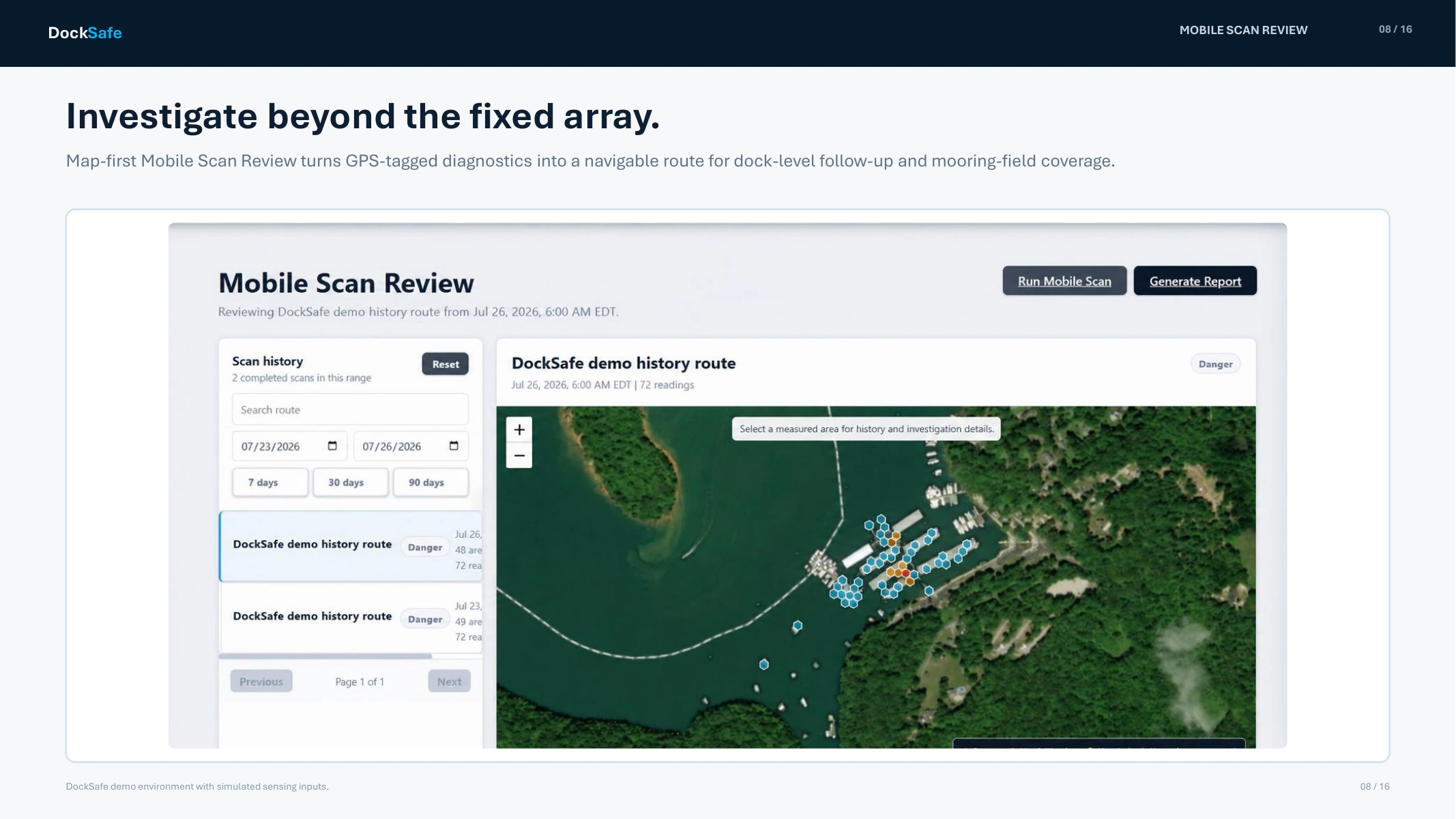This screenshot has width=1456, height=819.
Task: Open calendar picker for end date 07/26/2026
Action: tap(454, 446)
